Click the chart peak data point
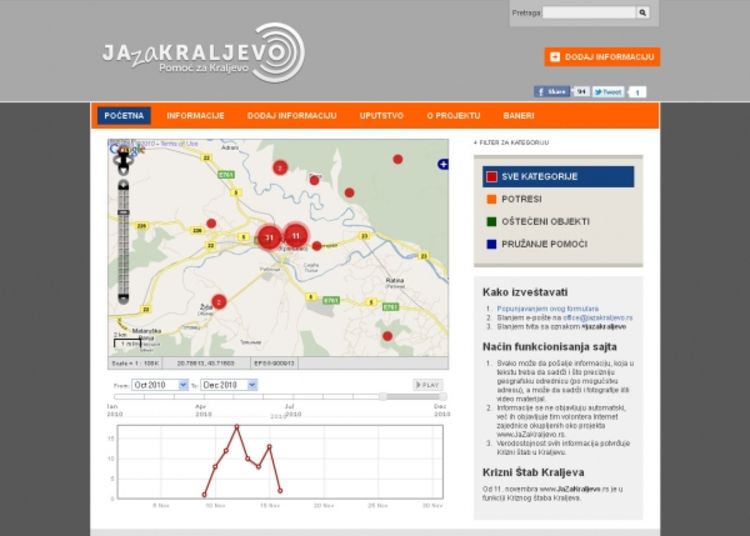Screen dimensions: 750x536 tap(236, 426)
